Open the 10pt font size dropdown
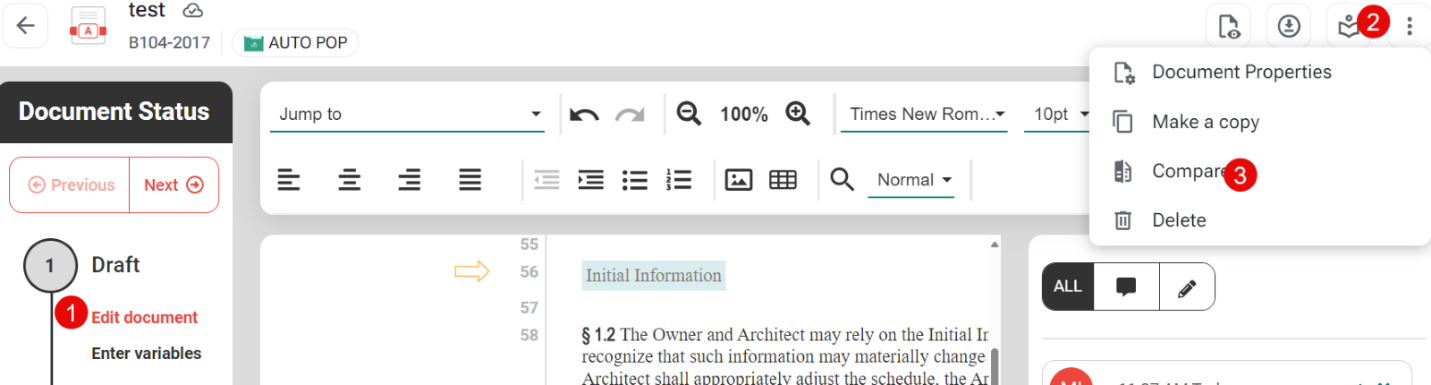 pyautogui.click(x=1060, y=114)
